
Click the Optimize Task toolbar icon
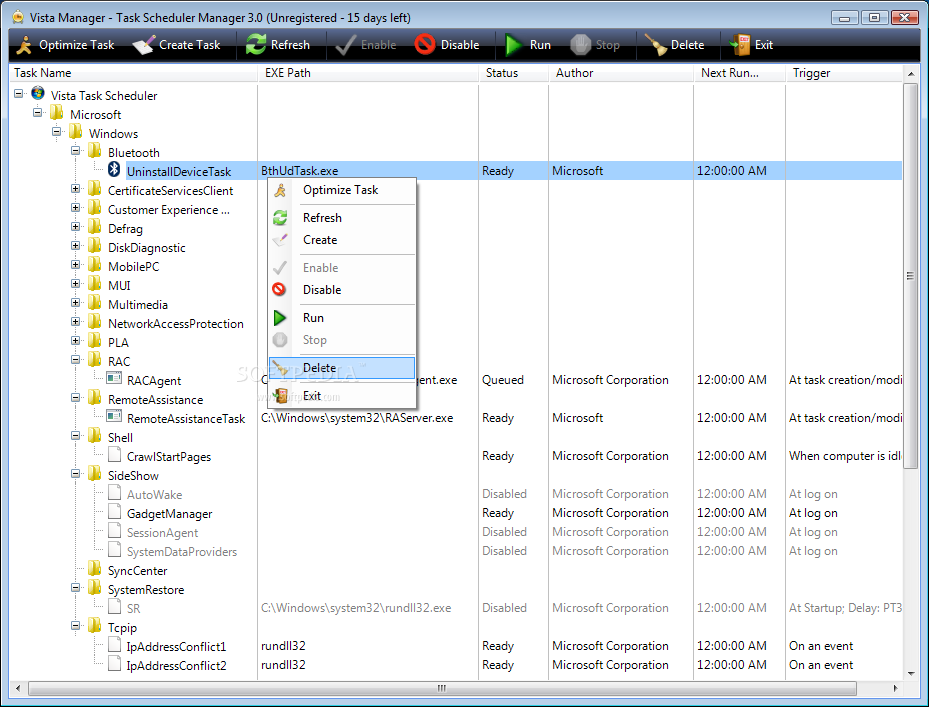pos(24,45)
